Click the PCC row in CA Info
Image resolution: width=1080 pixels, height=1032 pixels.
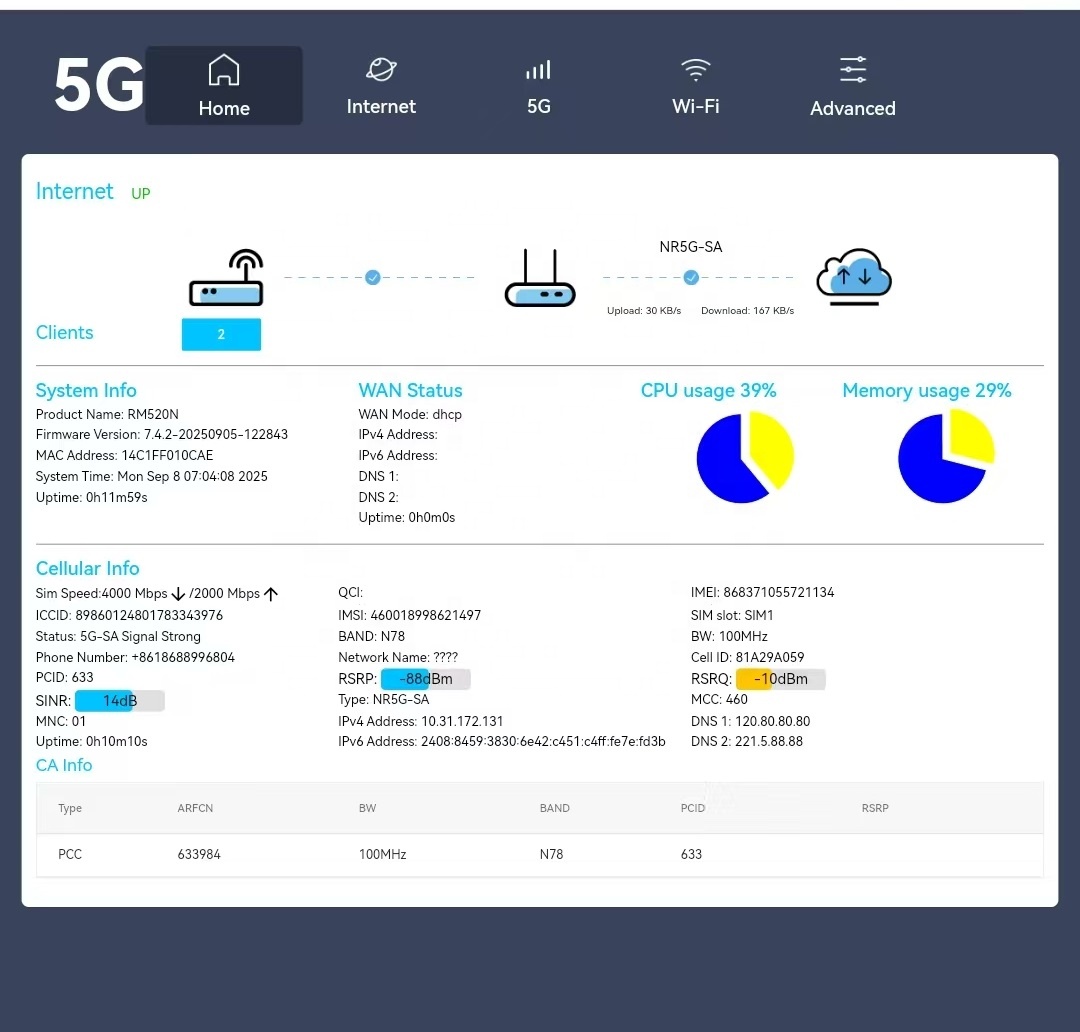click(540, 854)
